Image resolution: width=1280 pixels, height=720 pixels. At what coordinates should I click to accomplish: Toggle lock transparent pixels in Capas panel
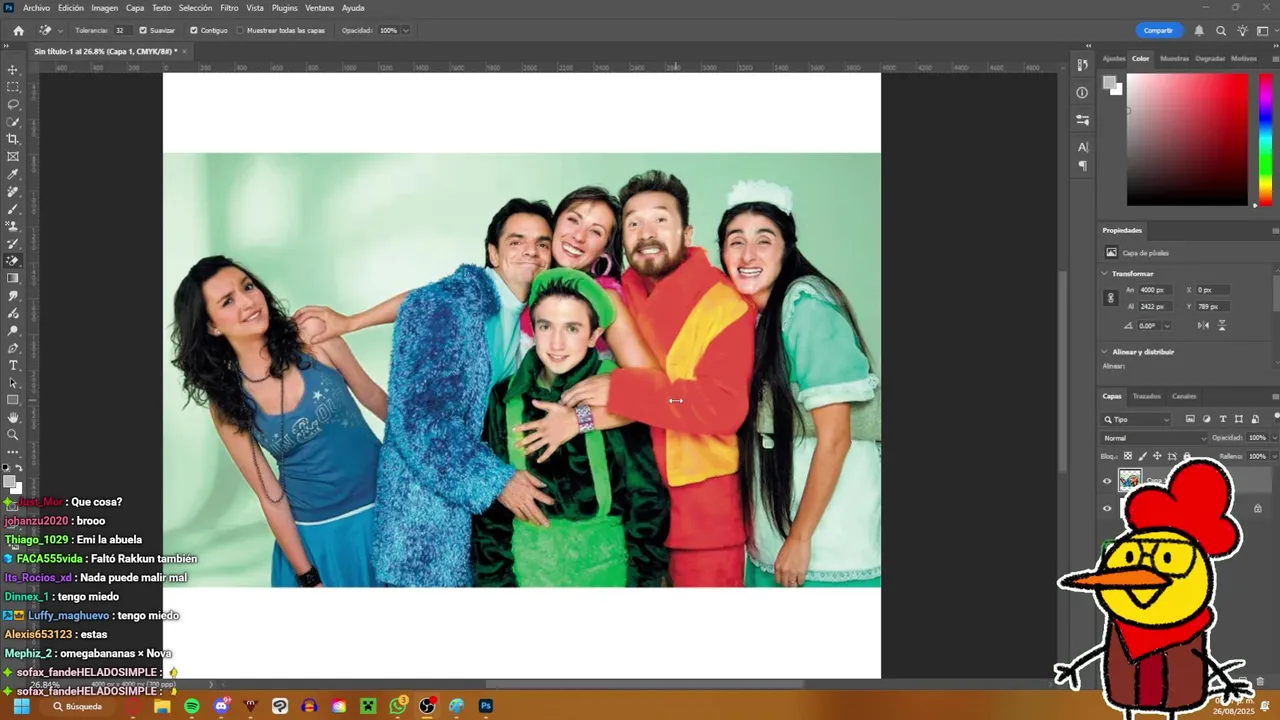(x=1128, y=456)
